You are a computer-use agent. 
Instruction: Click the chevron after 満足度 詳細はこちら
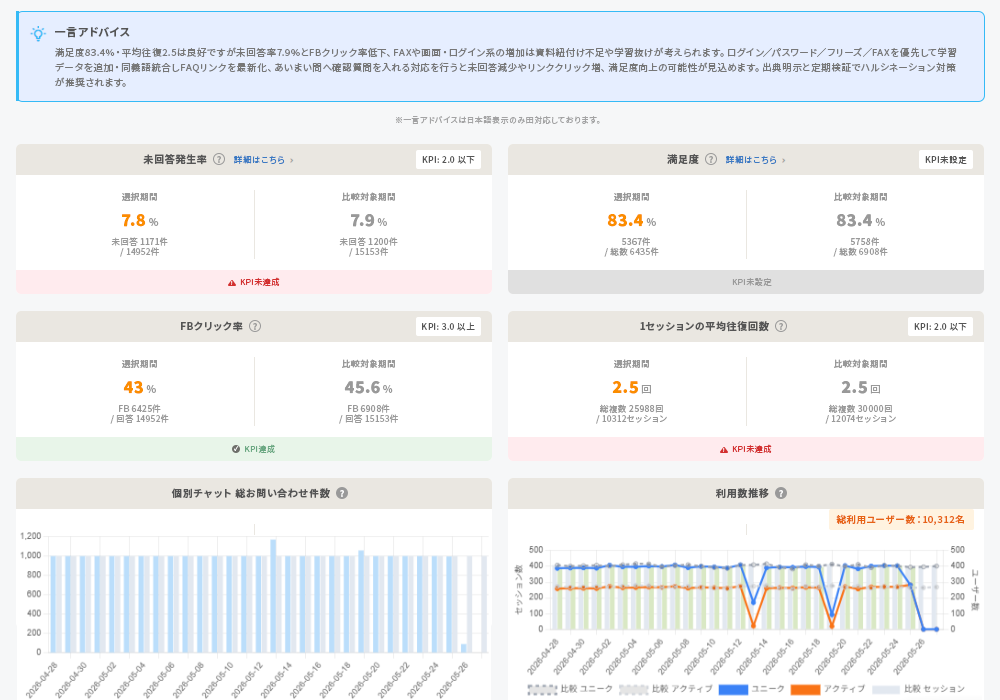point(784,160)
